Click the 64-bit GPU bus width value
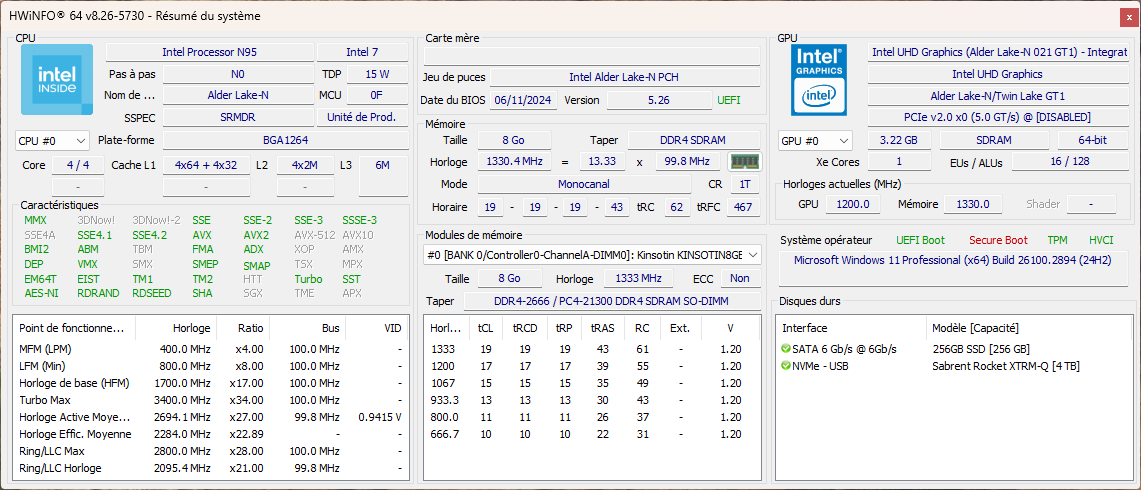Screen dimensions: 1141x490 (1092, 141)
